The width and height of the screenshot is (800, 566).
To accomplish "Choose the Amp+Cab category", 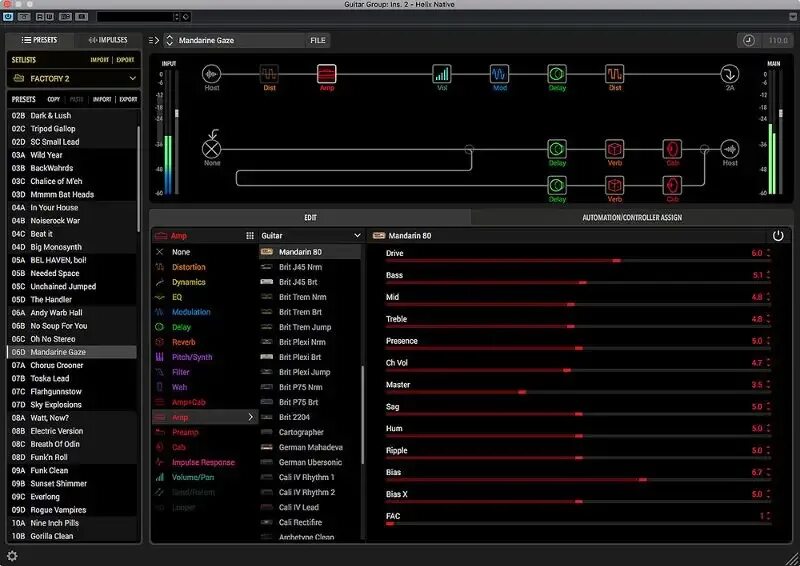I will click(188, 402).
